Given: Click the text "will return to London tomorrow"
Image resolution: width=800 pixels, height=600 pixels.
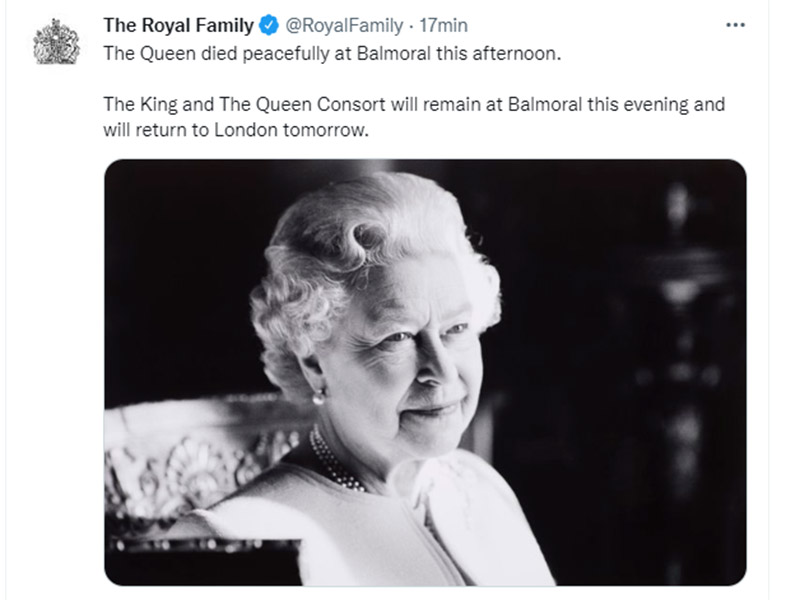Looking at the screenshot, I should click(x=236, y=129).
